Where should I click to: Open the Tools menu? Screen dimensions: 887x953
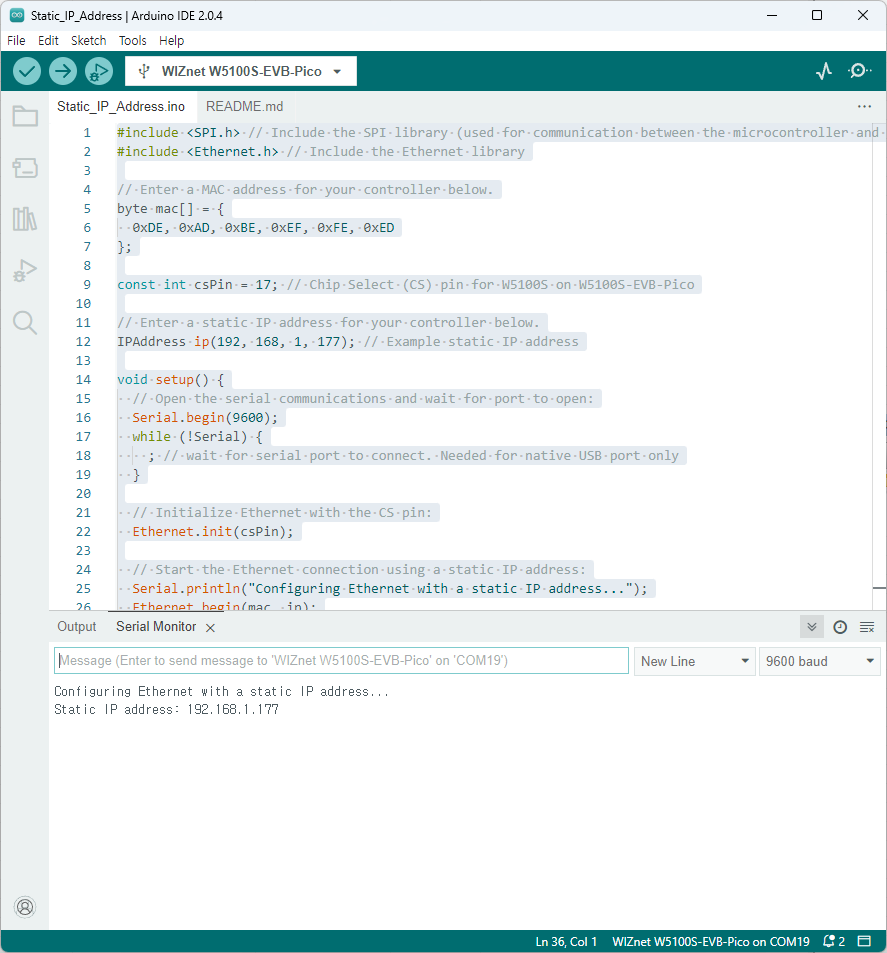(132, 40)
